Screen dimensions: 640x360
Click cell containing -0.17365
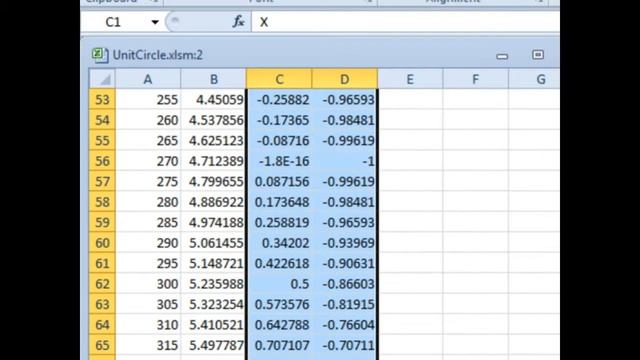point(279,120)
